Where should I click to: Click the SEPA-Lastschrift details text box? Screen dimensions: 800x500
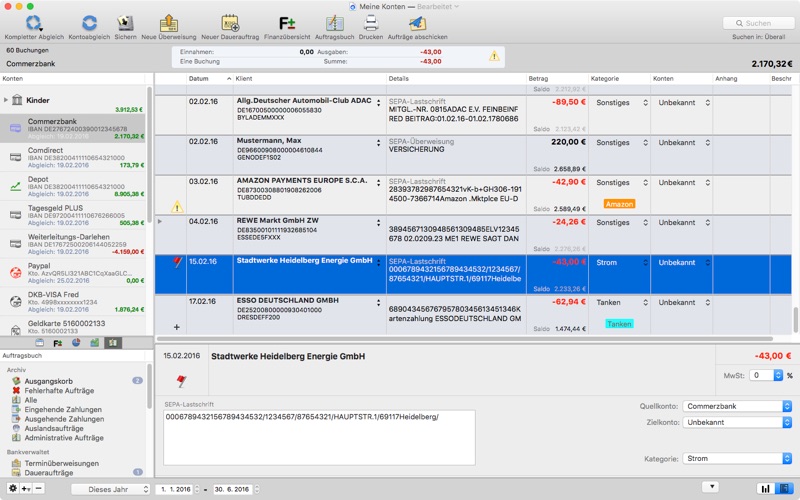click(x=319, y=438)
